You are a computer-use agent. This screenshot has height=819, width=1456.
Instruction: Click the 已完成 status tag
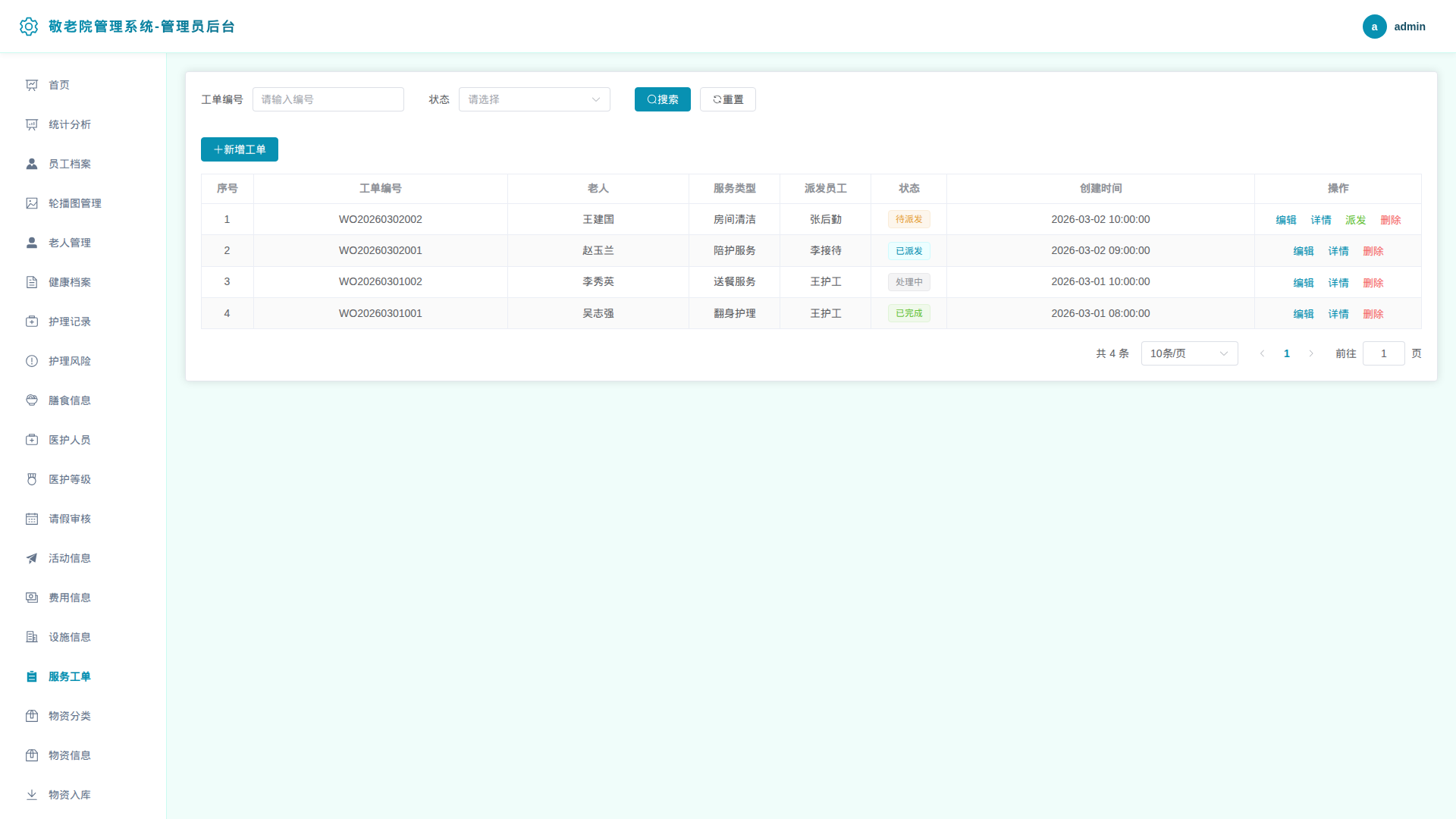click(x=908, y=313)
